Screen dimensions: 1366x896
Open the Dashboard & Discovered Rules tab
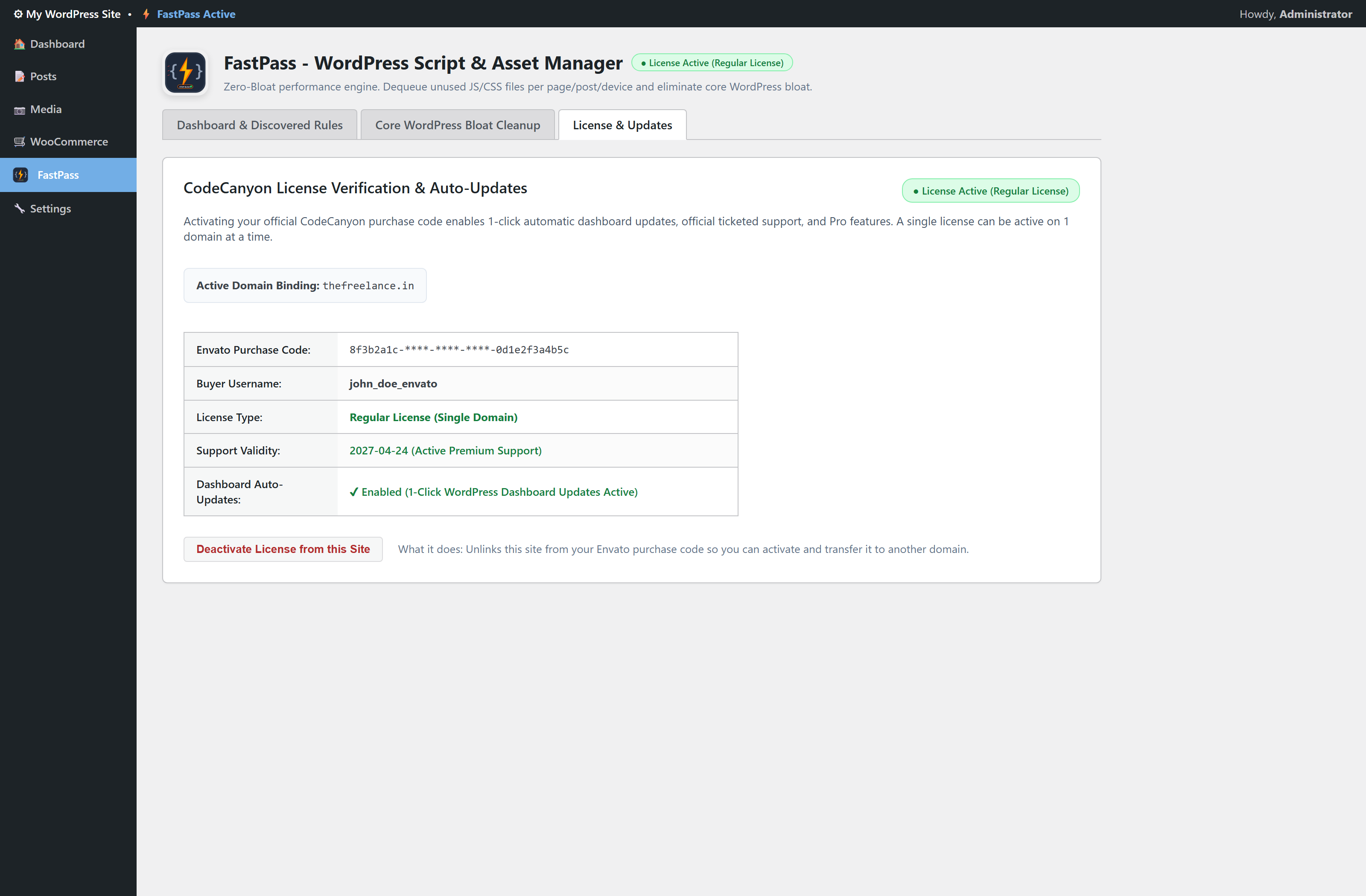pyautogui.click(x=260, y=125)
